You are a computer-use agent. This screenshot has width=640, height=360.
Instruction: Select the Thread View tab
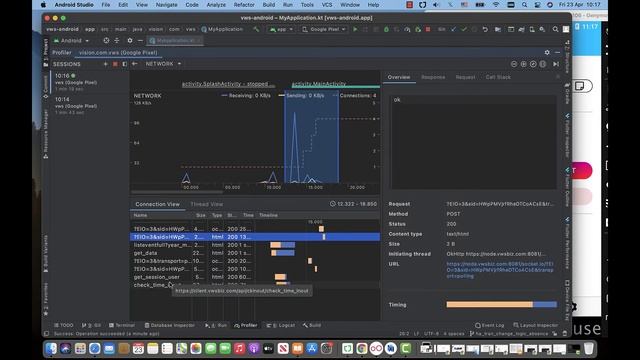point(207,204)
